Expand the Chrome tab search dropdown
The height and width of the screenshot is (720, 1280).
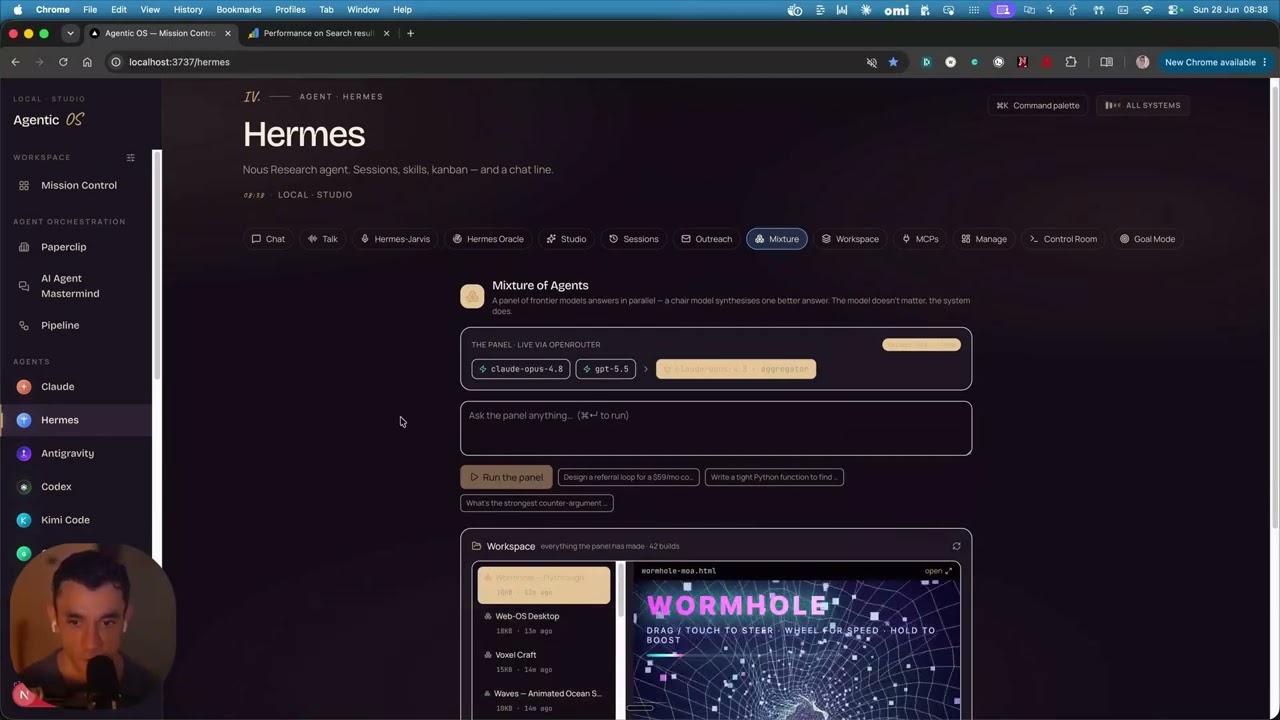coord(70,33)
